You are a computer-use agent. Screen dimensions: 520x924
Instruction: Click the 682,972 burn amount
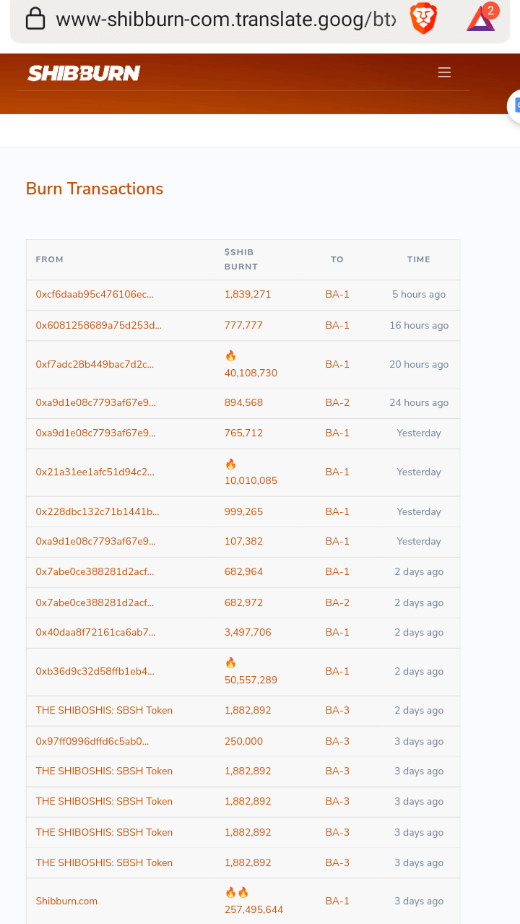pos(243,603)
